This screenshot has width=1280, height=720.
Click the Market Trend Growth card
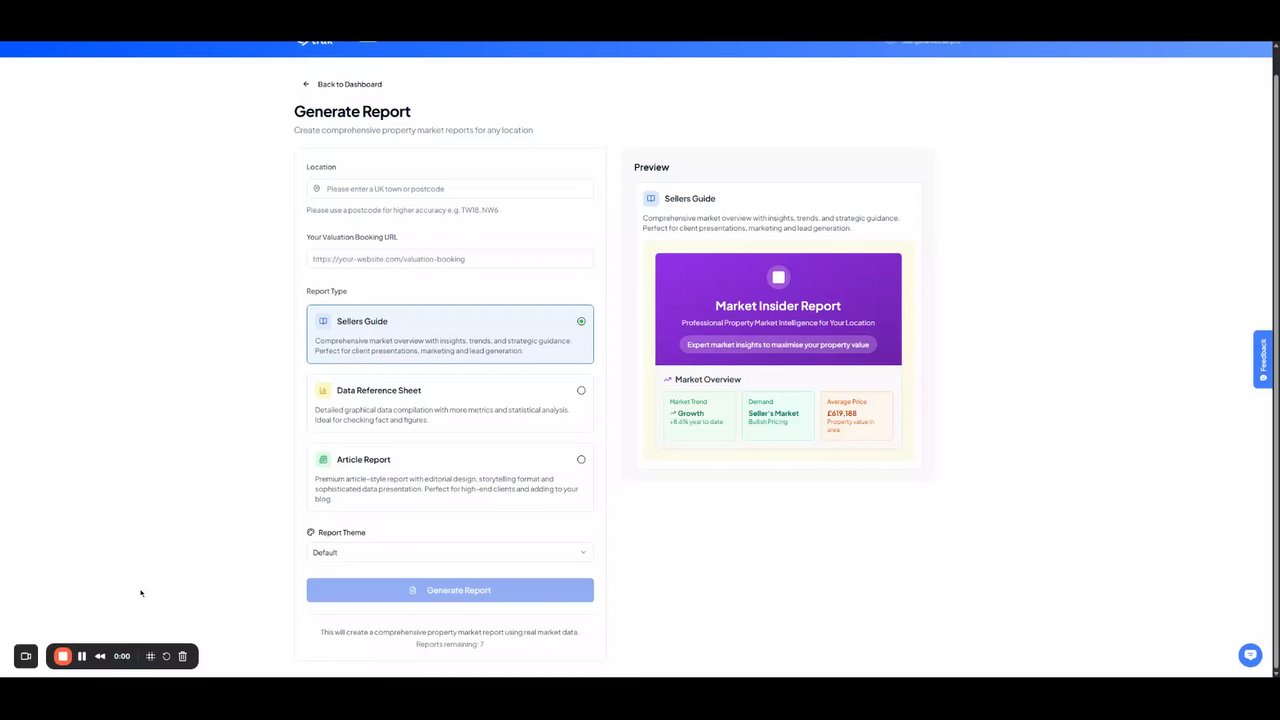pos(700,414)
